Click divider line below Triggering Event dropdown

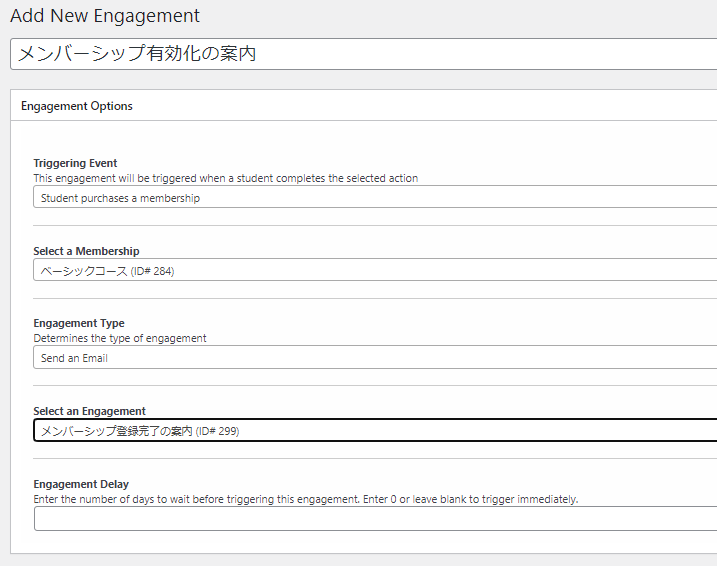pos(375,225)
